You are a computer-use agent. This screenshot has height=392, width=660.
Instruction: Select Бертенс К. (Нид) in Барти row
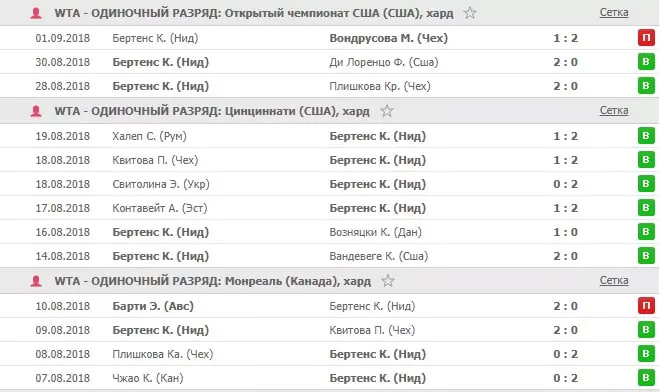(372, 307)
